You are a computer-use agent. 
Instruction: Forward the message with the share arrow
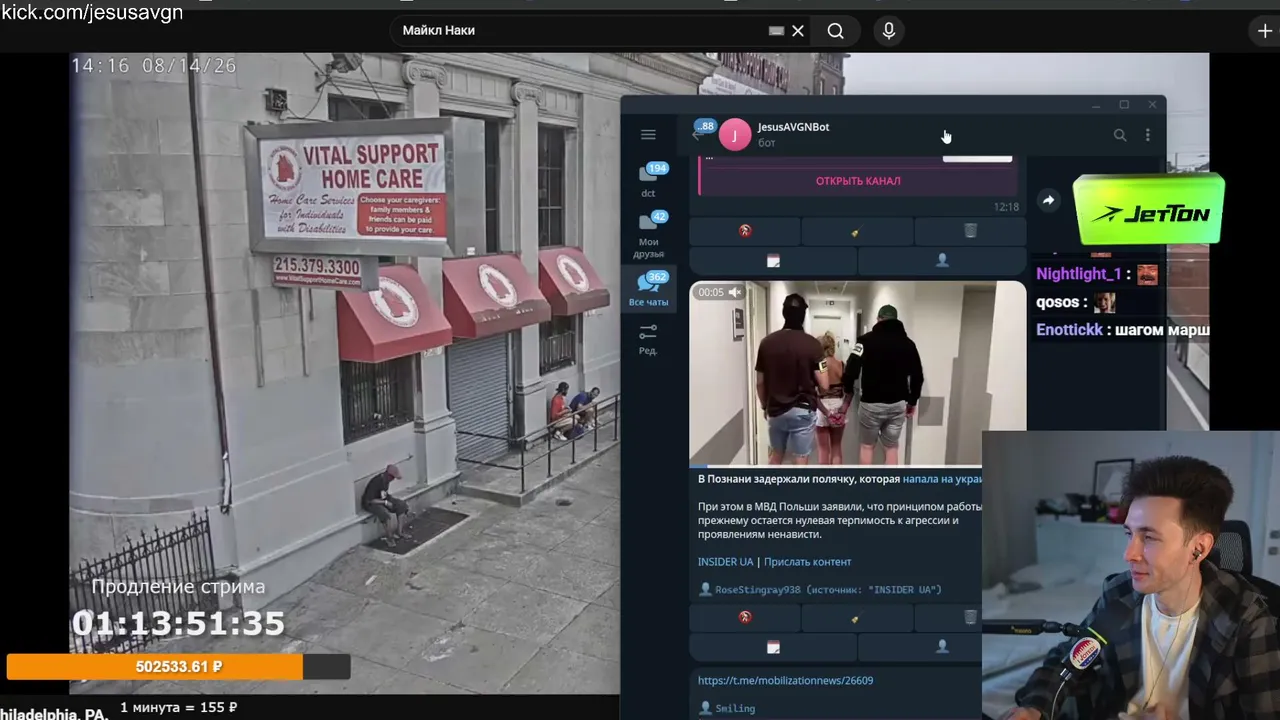[1048, 200]
